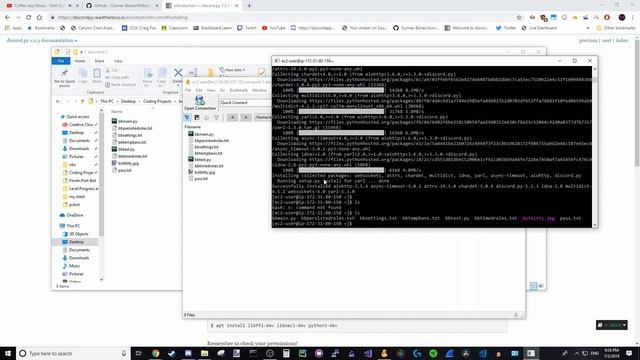This screenshot has width=640, height=360.
Task: Click Cyberduck navigate back arrow button
Action: [232, 118]
